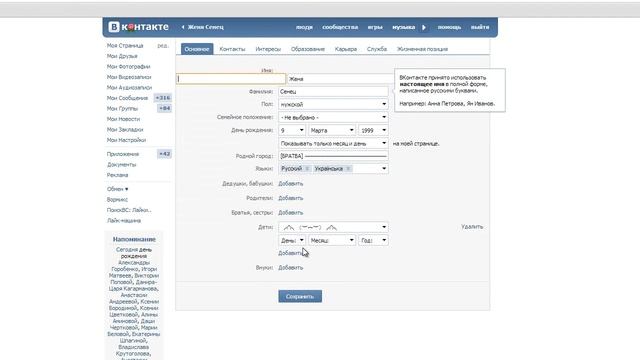The width and height of the screenshot is (640, 360).
Task: Click the Родной город input field
Action: click(333, 156)
